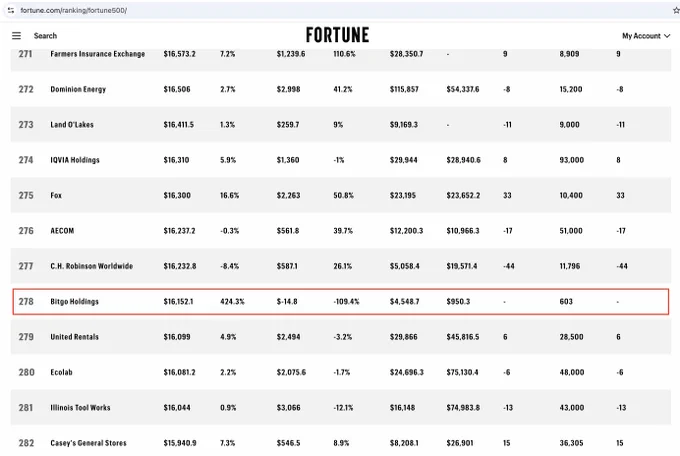Click the fortune.com address bar URL
680x456 pixels.
[74, 10]
